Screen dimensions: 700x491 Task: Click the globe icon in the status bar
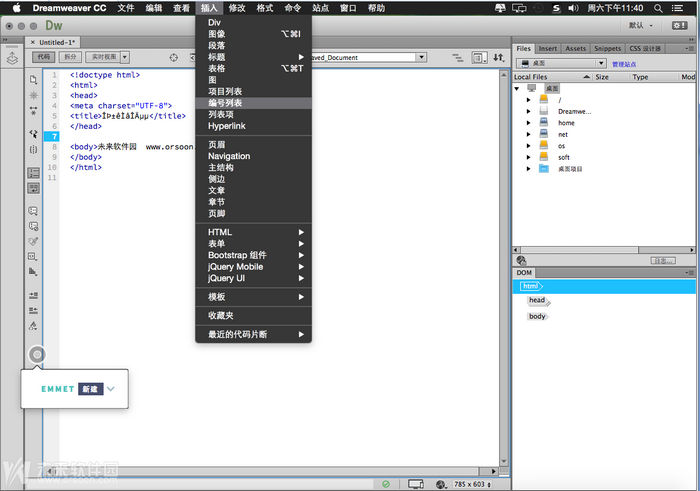click(441, 484)
